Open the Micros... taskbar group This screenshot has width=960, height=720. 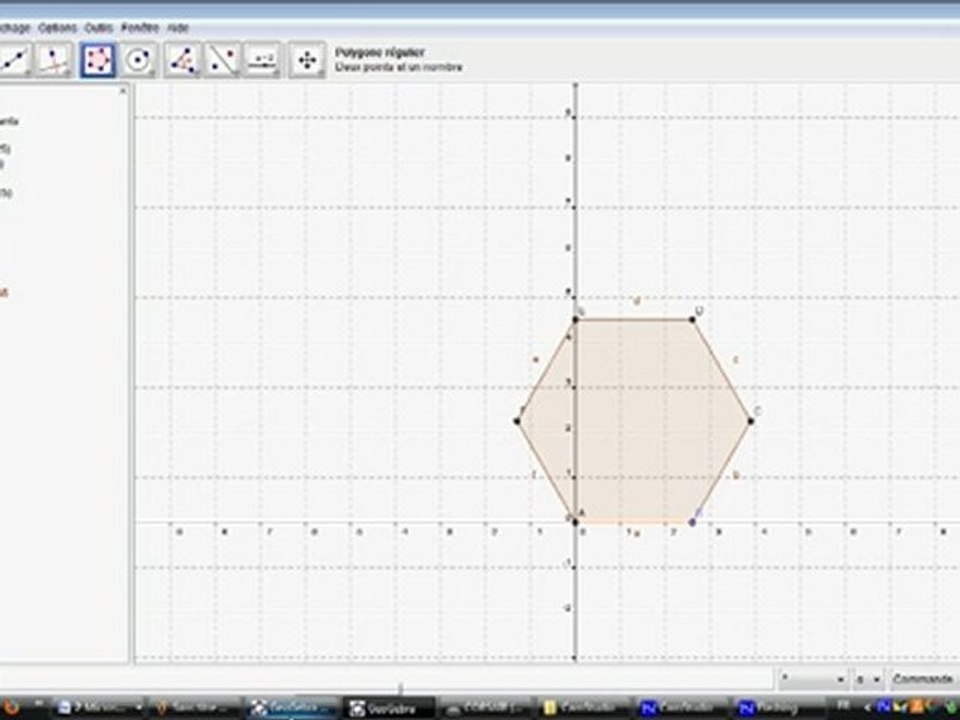[x=98, y=708]
